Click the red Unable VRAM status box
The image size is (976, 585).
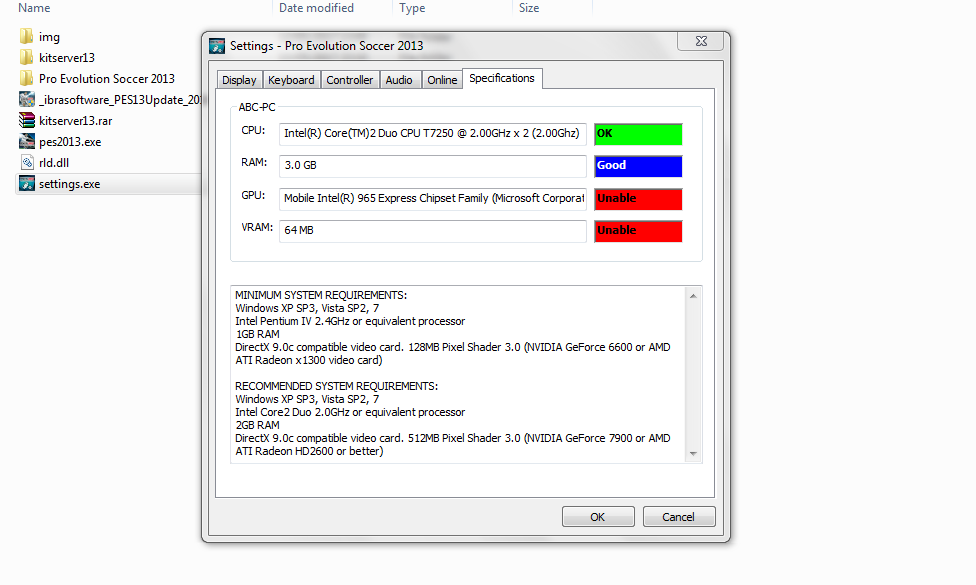point(638,231)
